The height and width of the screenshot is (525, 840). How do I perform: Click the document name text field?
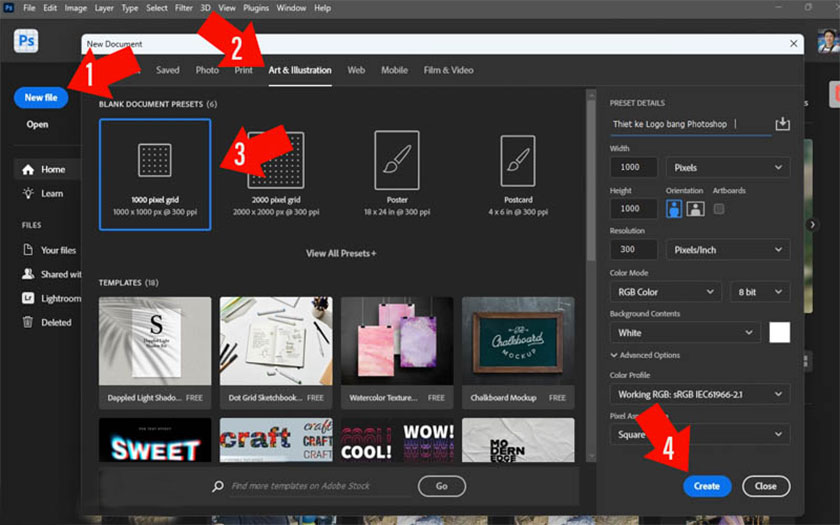[x=691, y=124]
